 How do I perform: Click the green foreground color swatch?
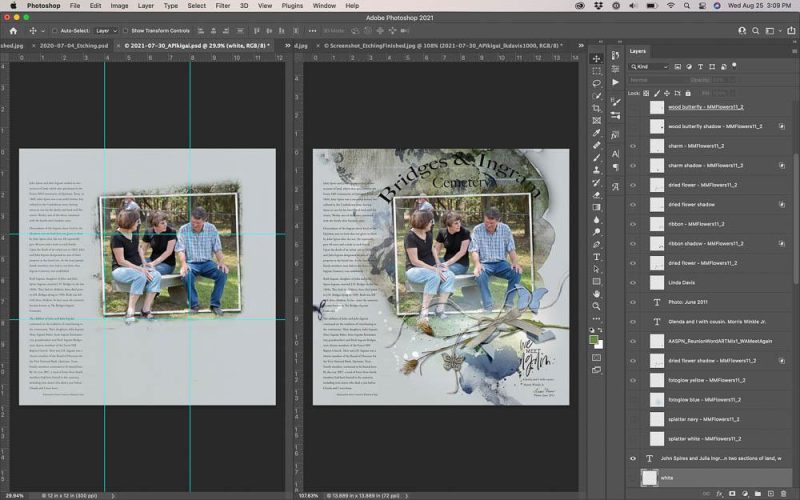tap(593, 340)
